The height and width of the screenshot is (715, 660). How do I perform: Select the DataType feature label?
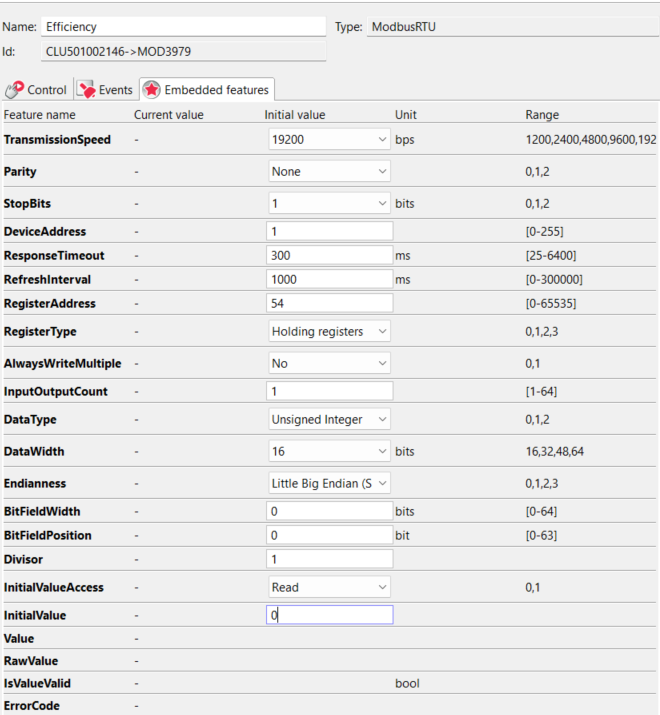point(30,420)
